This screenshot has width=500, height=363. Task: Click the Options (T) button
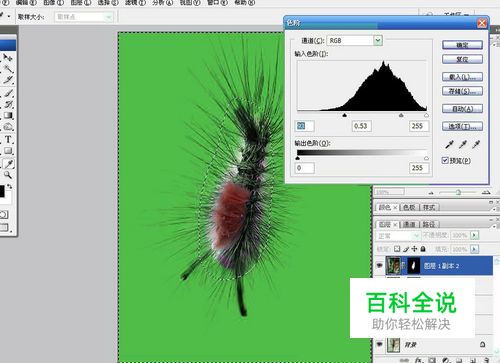coord(462,126)
